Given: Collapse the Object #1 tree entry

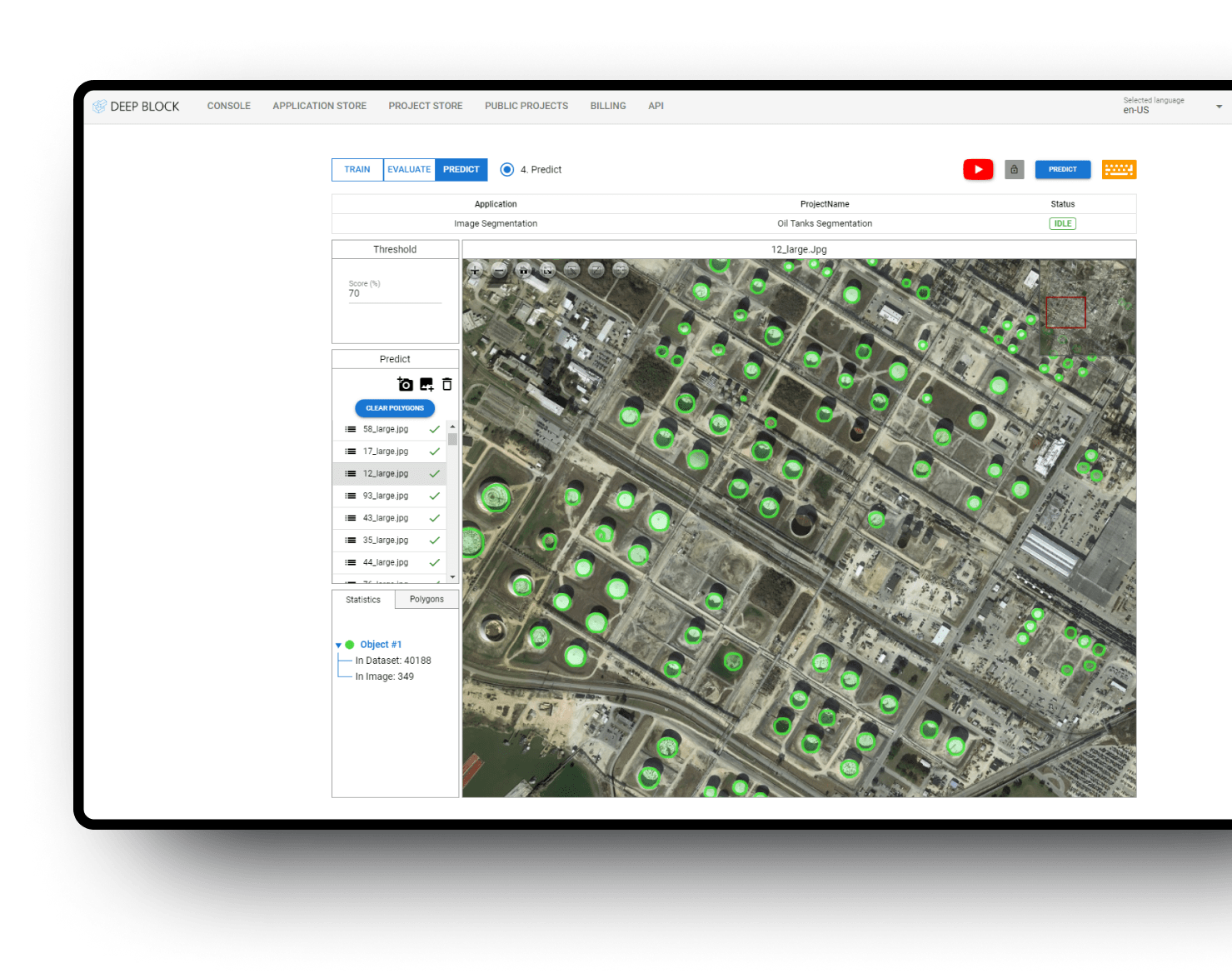Looking at the screenshot, I should [338, 644].
